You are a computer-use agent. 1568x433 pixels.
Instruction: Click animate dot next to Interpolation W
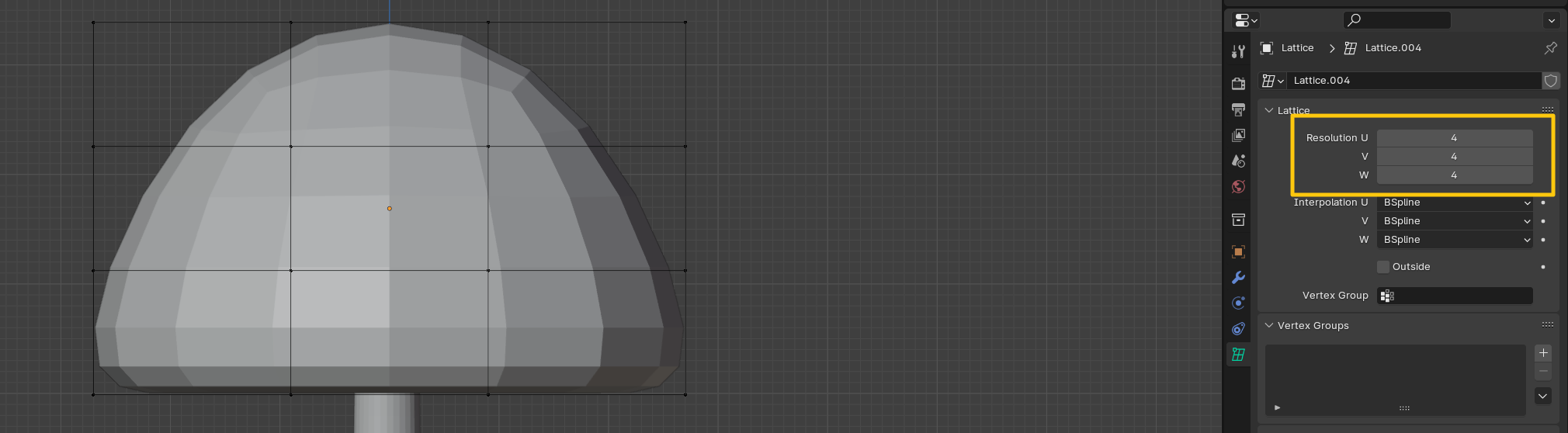point(1543,240)
